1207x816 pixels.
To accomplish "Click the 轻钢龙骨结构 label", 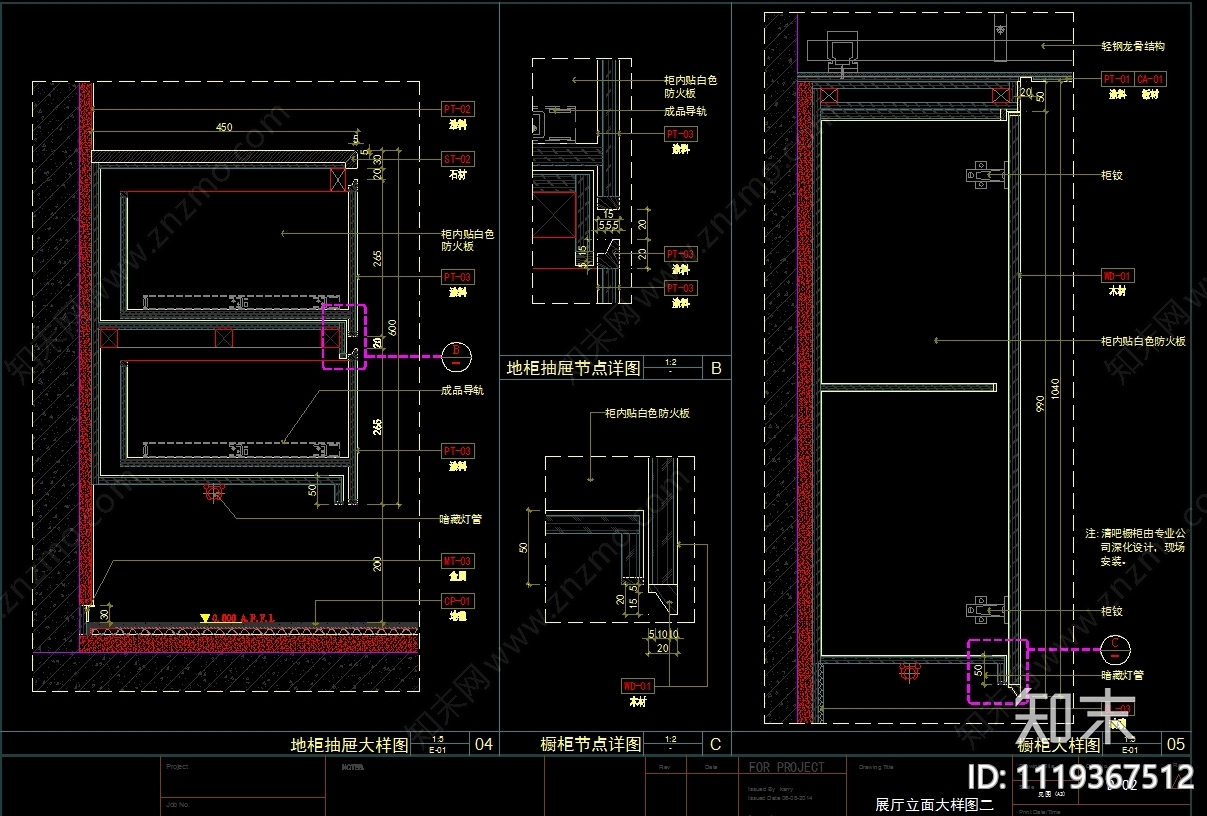I will pos(1133,46).
